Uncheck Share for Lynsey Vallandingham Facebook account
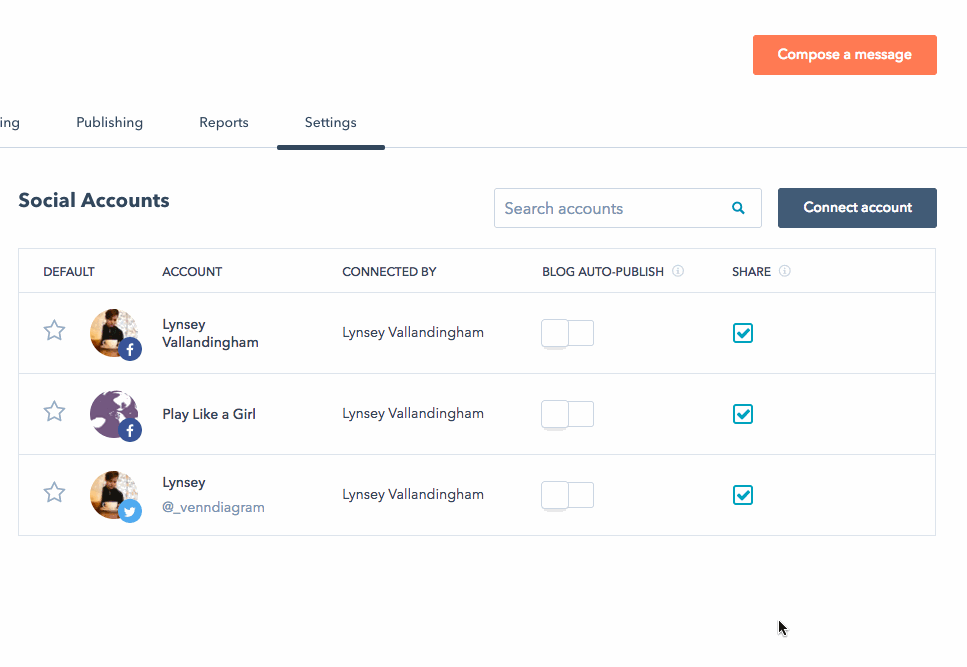This screenshot has width=967, height=667. click(x=742, y=333)
